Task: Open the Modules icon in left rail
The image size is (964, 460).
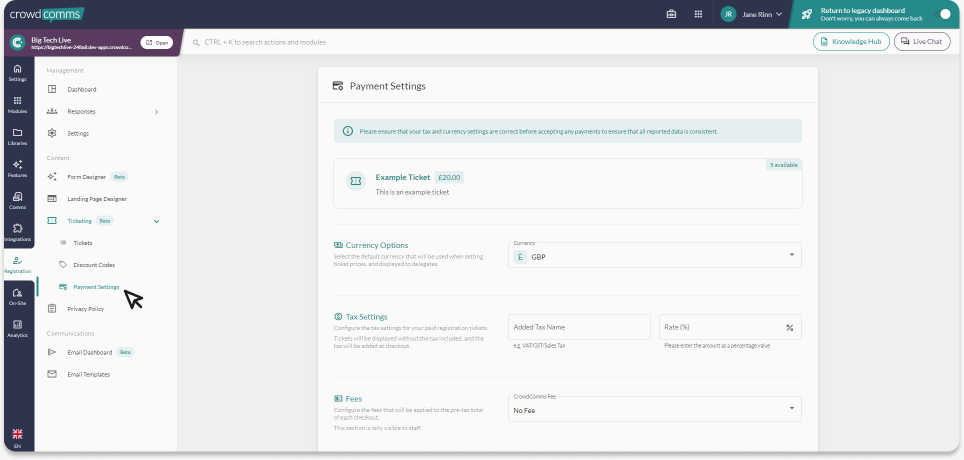Action: tap(17, 104)
